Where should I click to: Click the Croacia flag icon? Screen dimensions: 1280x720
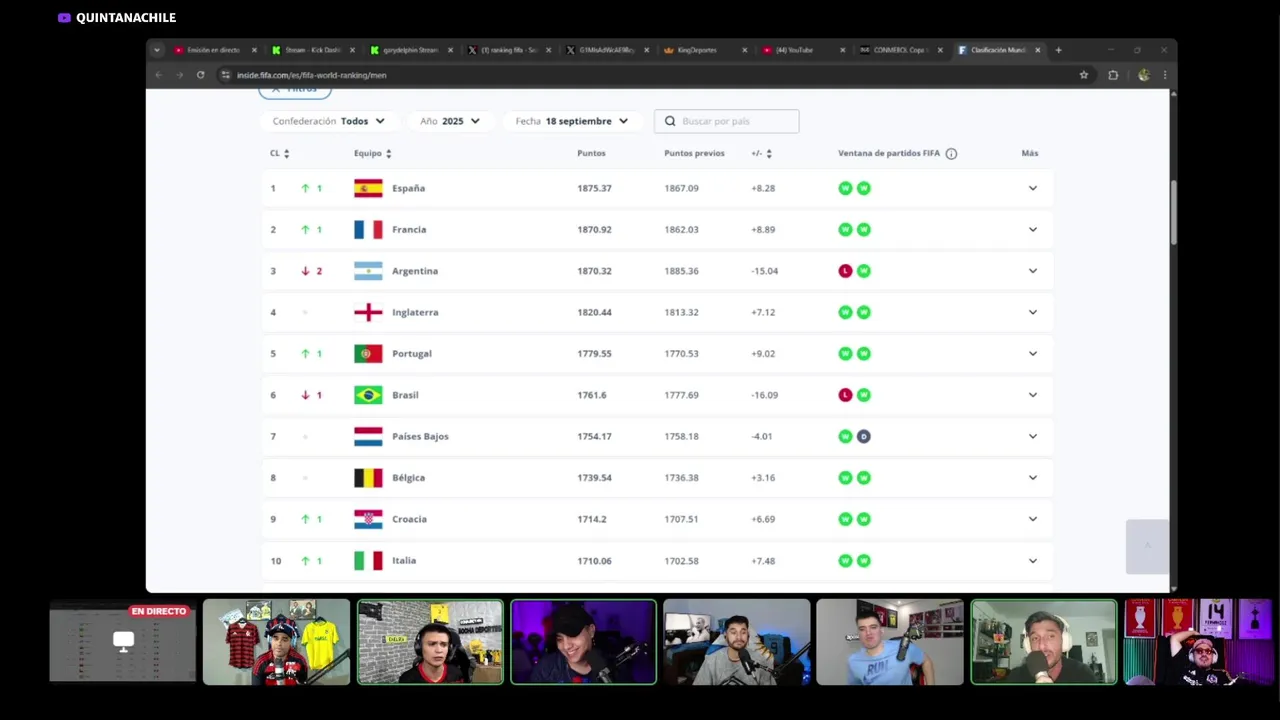click(x=368, y=519)
